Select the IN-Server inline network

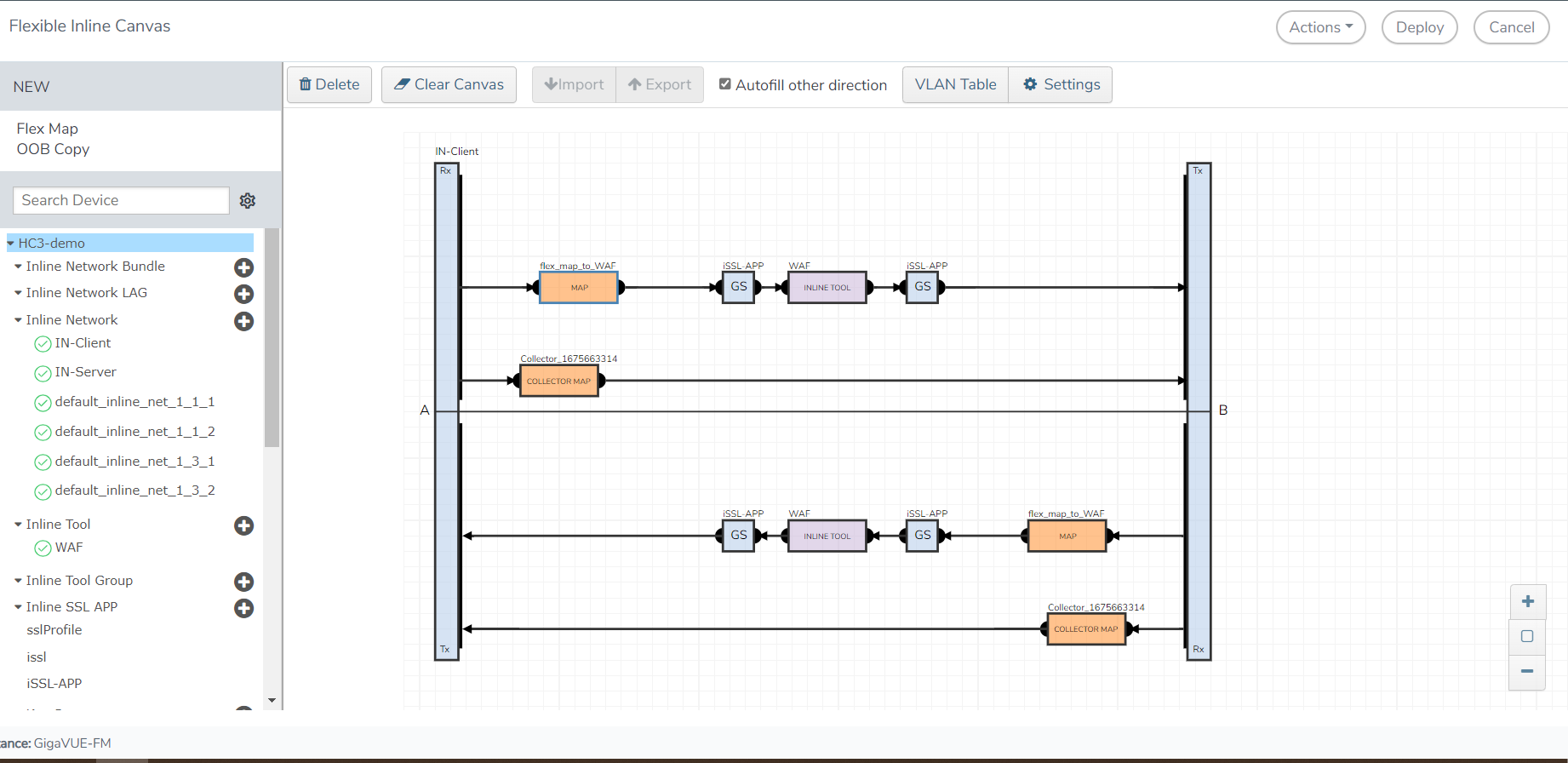pos(85,372)
